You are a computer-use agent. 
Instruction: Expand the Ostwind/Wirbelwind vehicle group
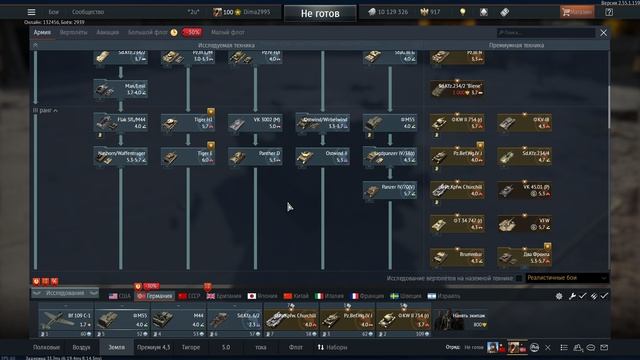(322, 122)
